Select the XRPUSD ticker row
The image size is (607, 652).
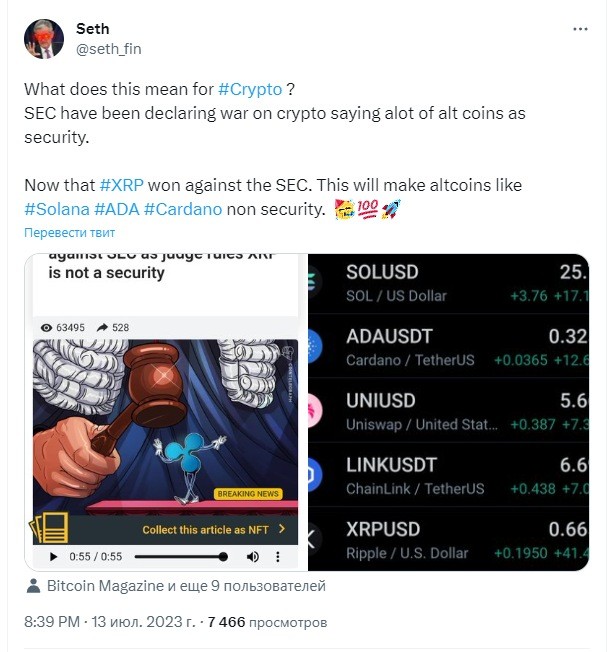(x=448, y=539)
